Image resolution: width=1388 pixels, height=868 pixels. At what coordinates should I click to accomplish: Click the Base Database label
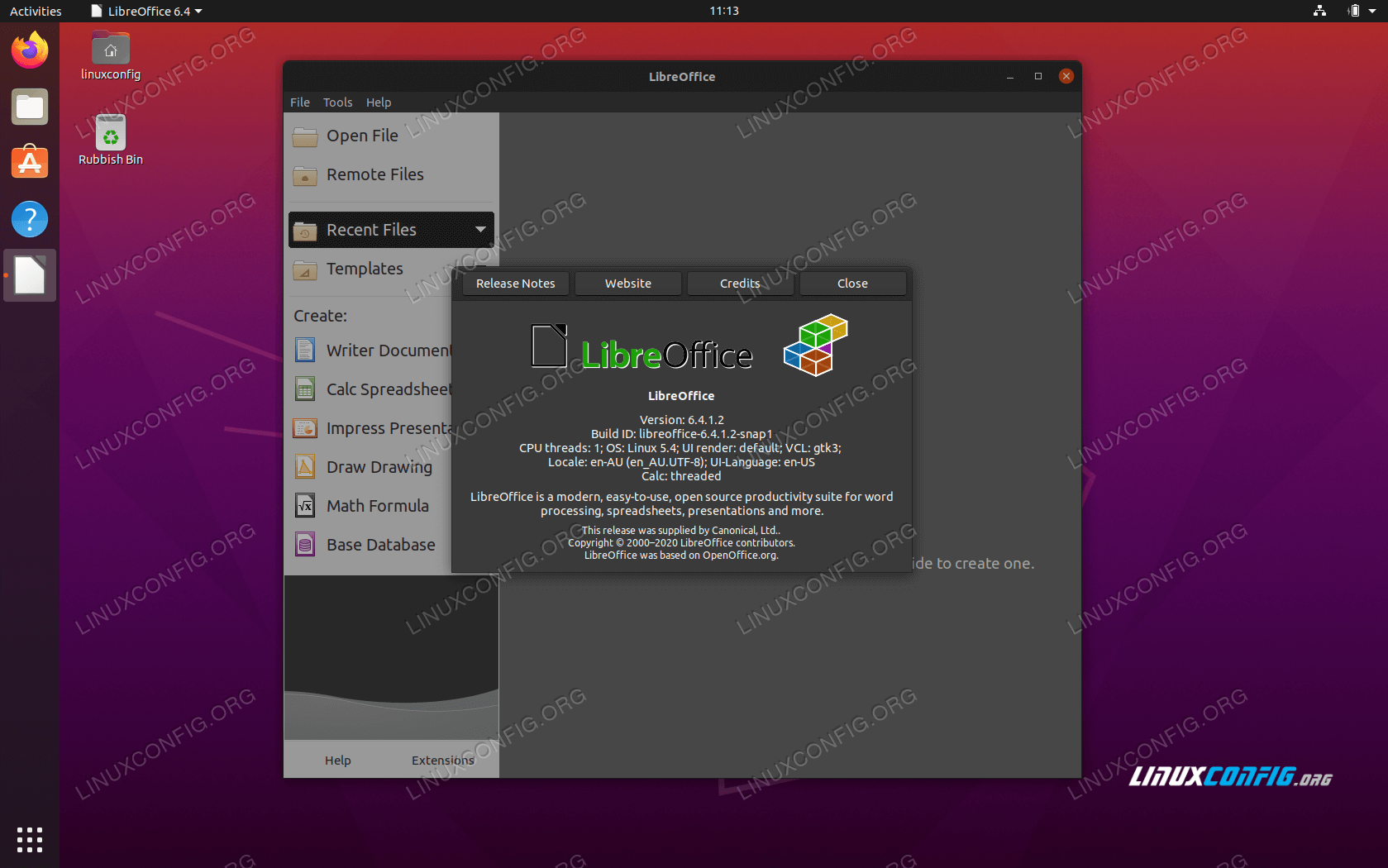(381, 545)
